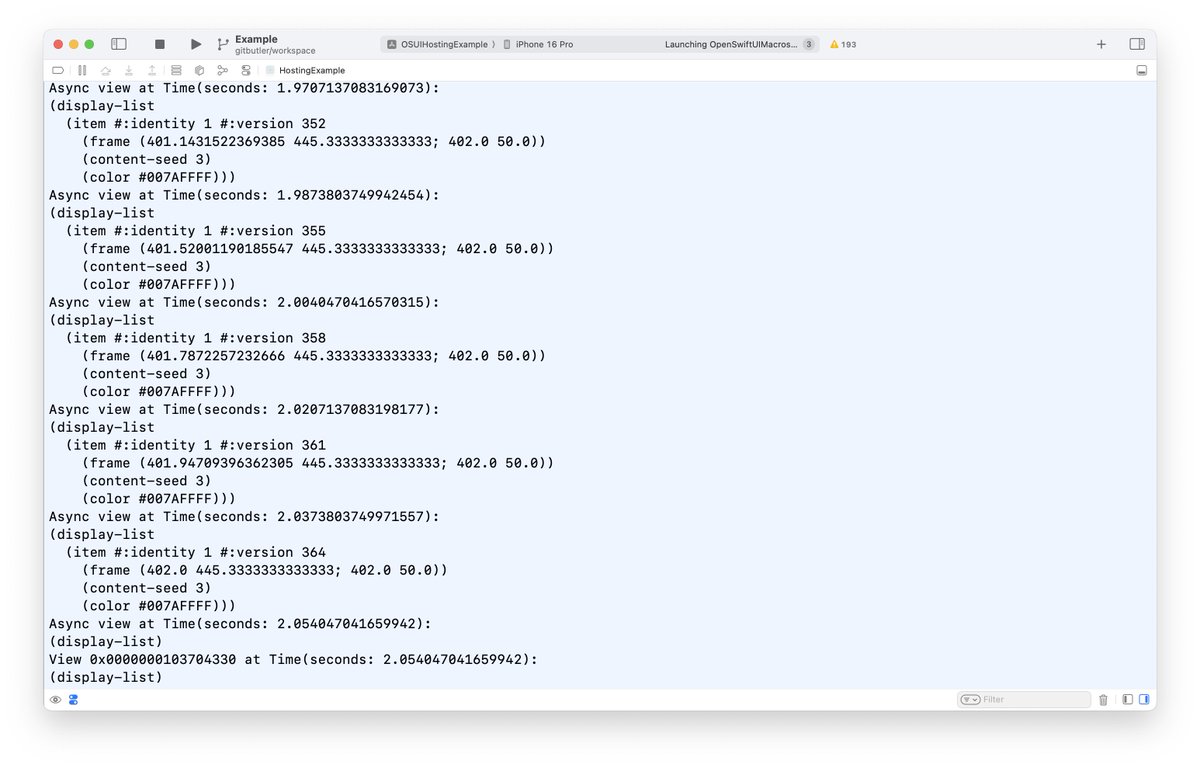Click the Async view line at 2.0373803749971557
This screenshot has height=768, width=1200.
[244, 516]
